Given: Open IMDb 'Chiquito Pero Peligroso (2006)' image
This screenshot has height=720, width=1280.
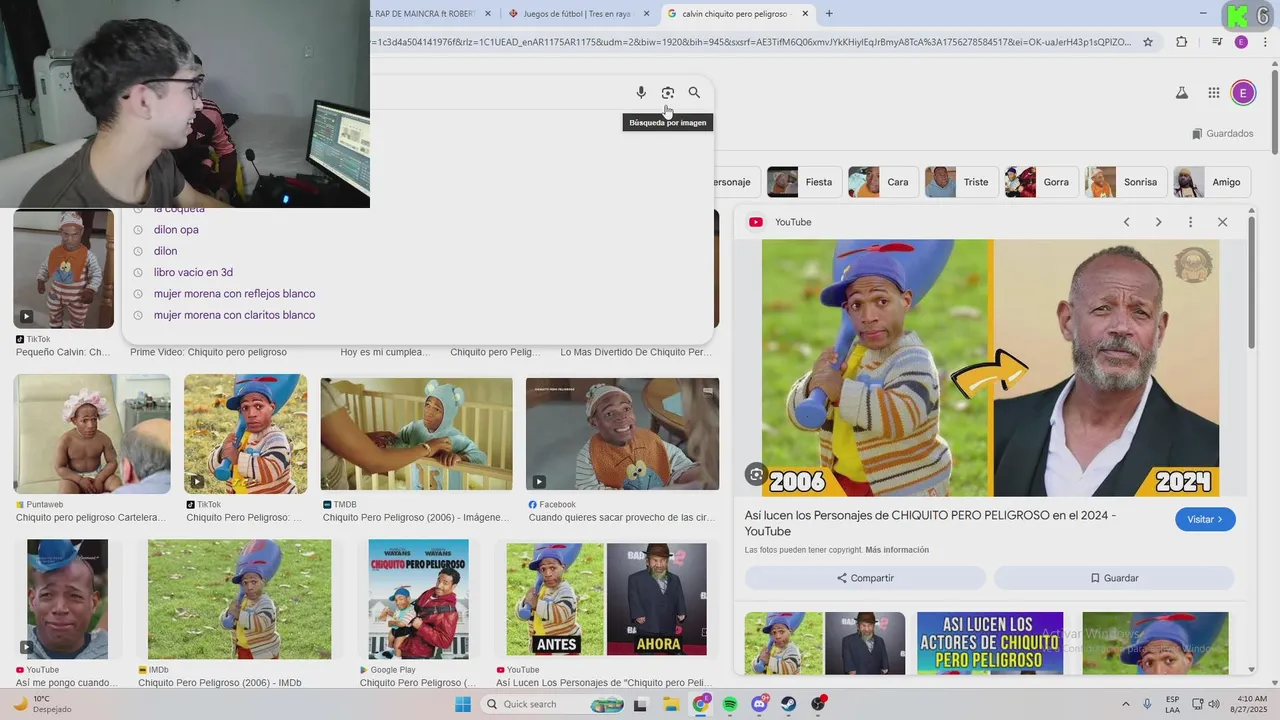Looking at the screenshot, I should click(x=239, y=599).
